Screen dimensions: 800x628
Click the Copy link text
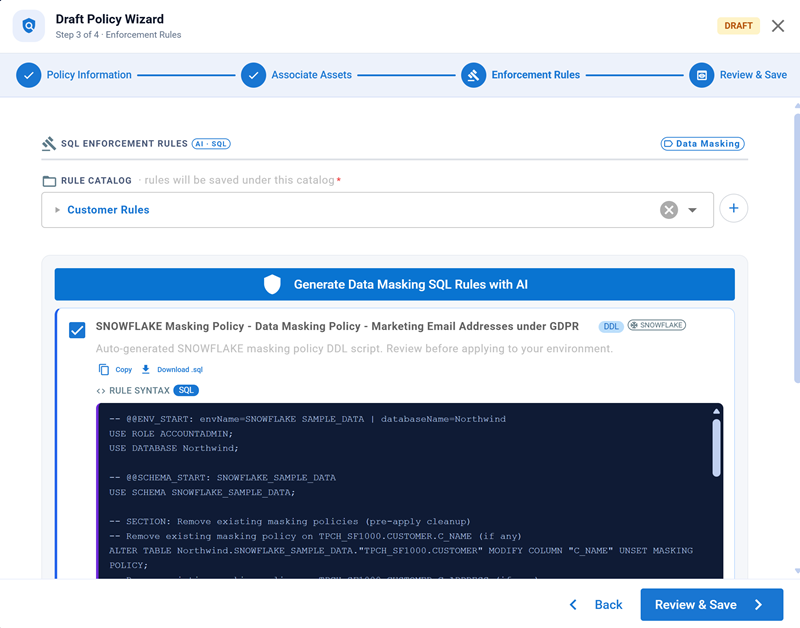pyautogui.click(x=123, y=369)
